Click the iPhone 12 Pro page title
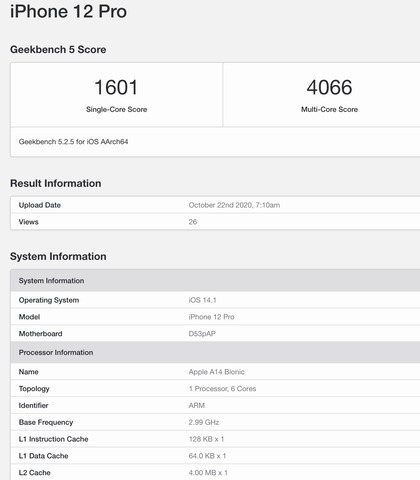The width and height of the screenshot is (420, 480). (68, 12)
